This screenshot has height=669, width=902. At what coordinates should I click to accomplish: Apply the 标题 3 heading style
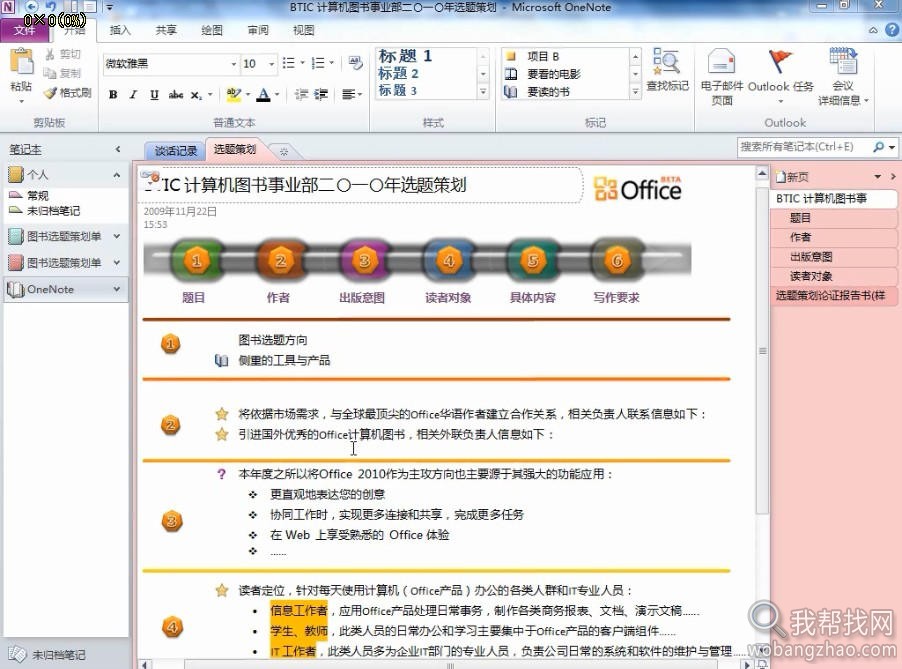click(398, 90)
